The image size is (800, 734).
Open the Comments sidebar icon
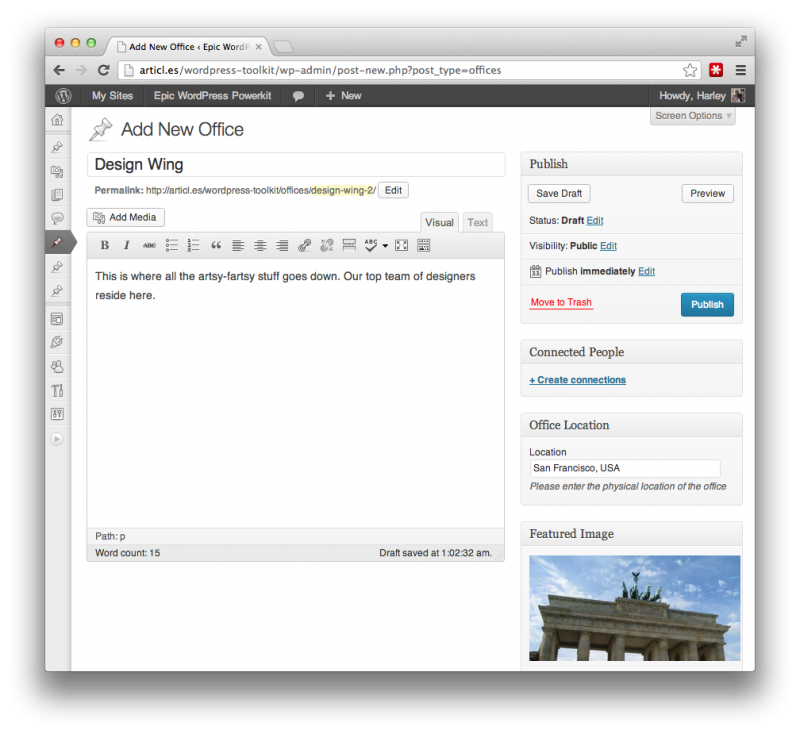[x=57, y=218]
